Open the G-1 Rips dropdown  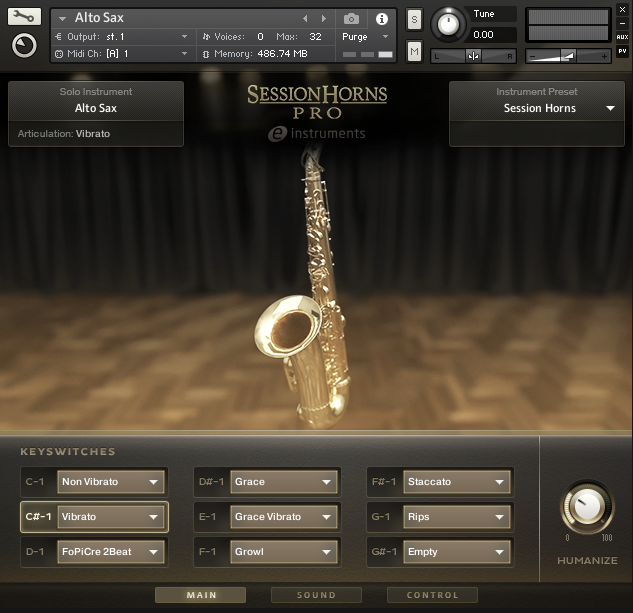(457, 517)
